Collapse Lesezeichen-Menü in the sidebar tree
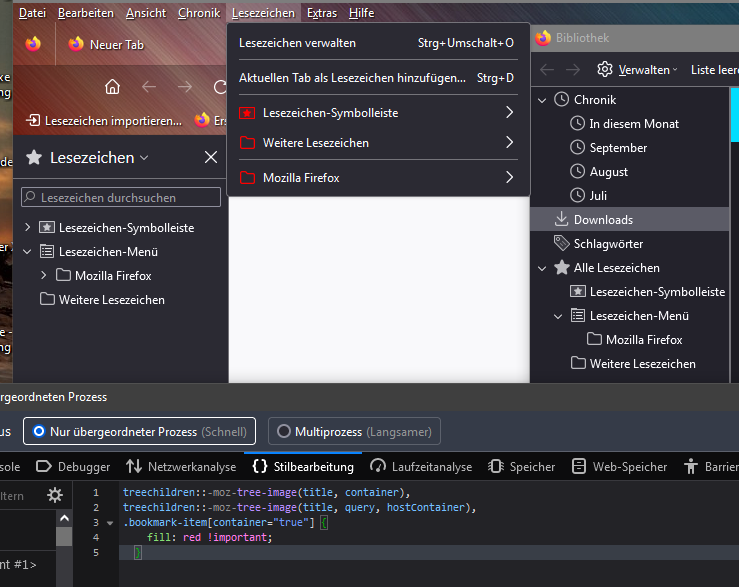The width and height of the screenshot is (739, 587). click(27, 252)
